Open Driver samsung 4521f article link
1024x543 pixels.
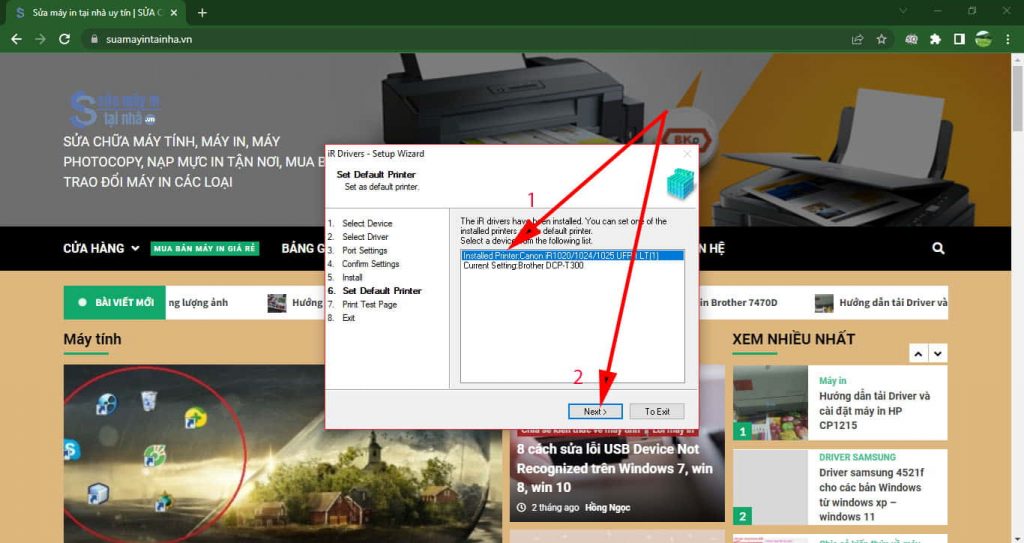(x=871, y=495)
